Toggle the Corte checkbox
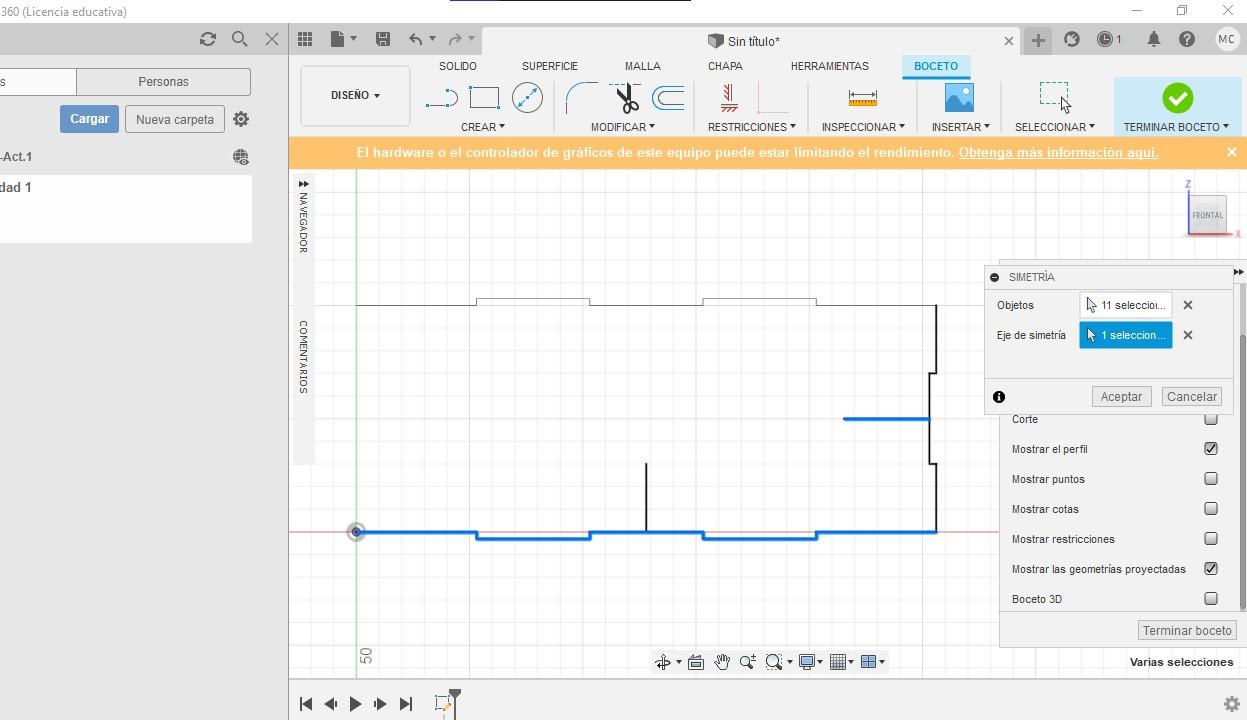This screenshot has height=720, width=1247. pyautogui.click(x=1211, y=419)
